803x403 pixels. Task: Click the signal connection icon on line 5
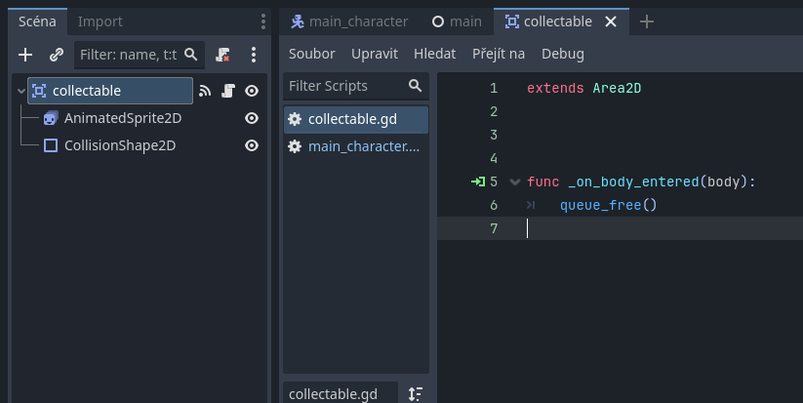point(478,182)
